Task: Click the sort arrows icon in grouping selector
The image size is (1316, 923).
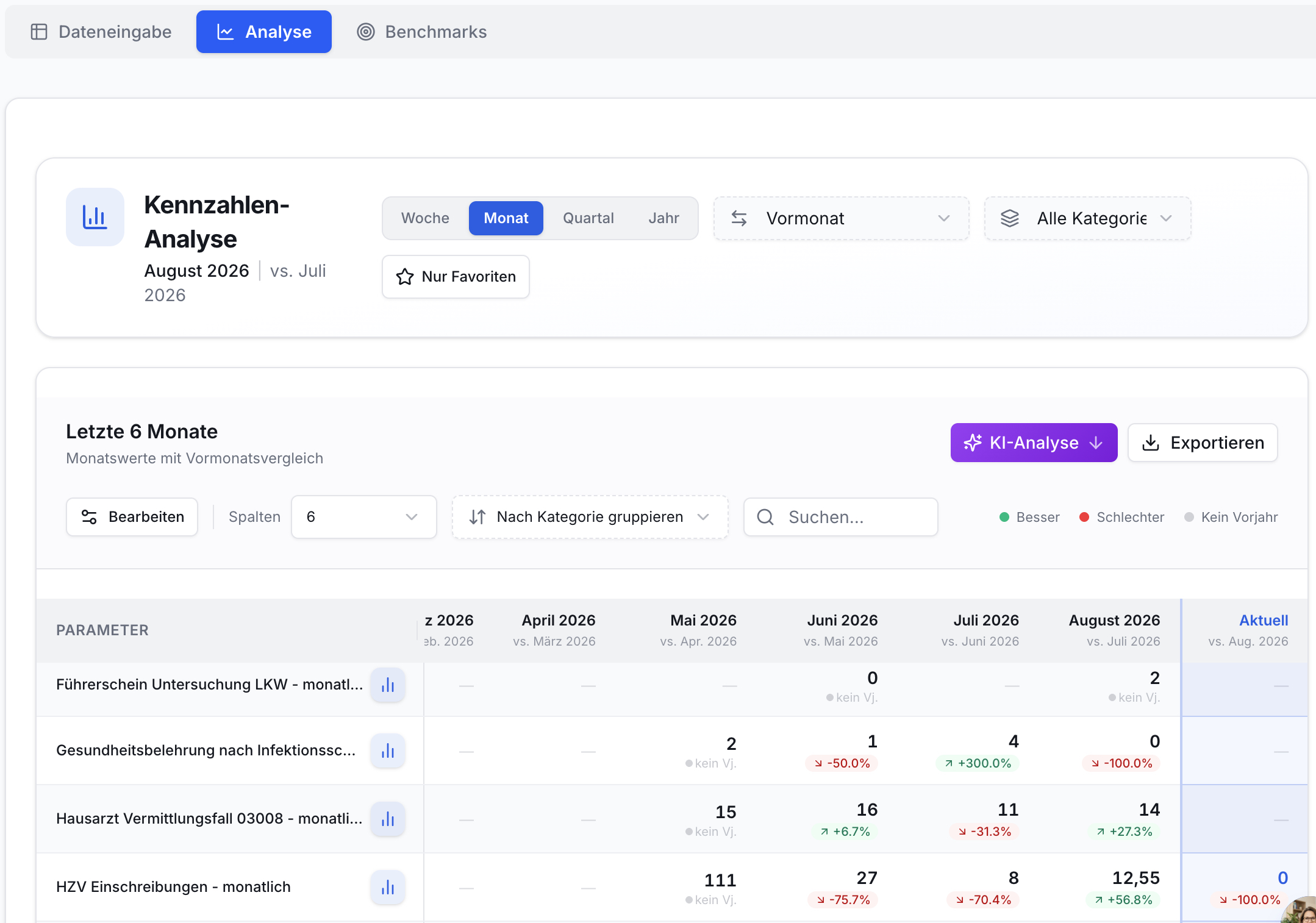Action: [x=477, y=517]
